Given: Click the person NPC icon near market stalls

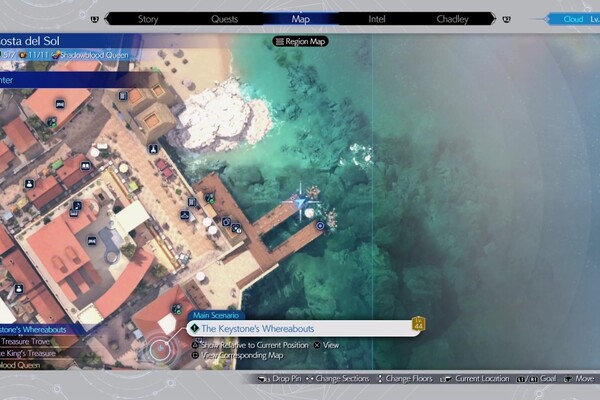Looking at the screenshot, I should pyautogui.click(x=29, y=184).
